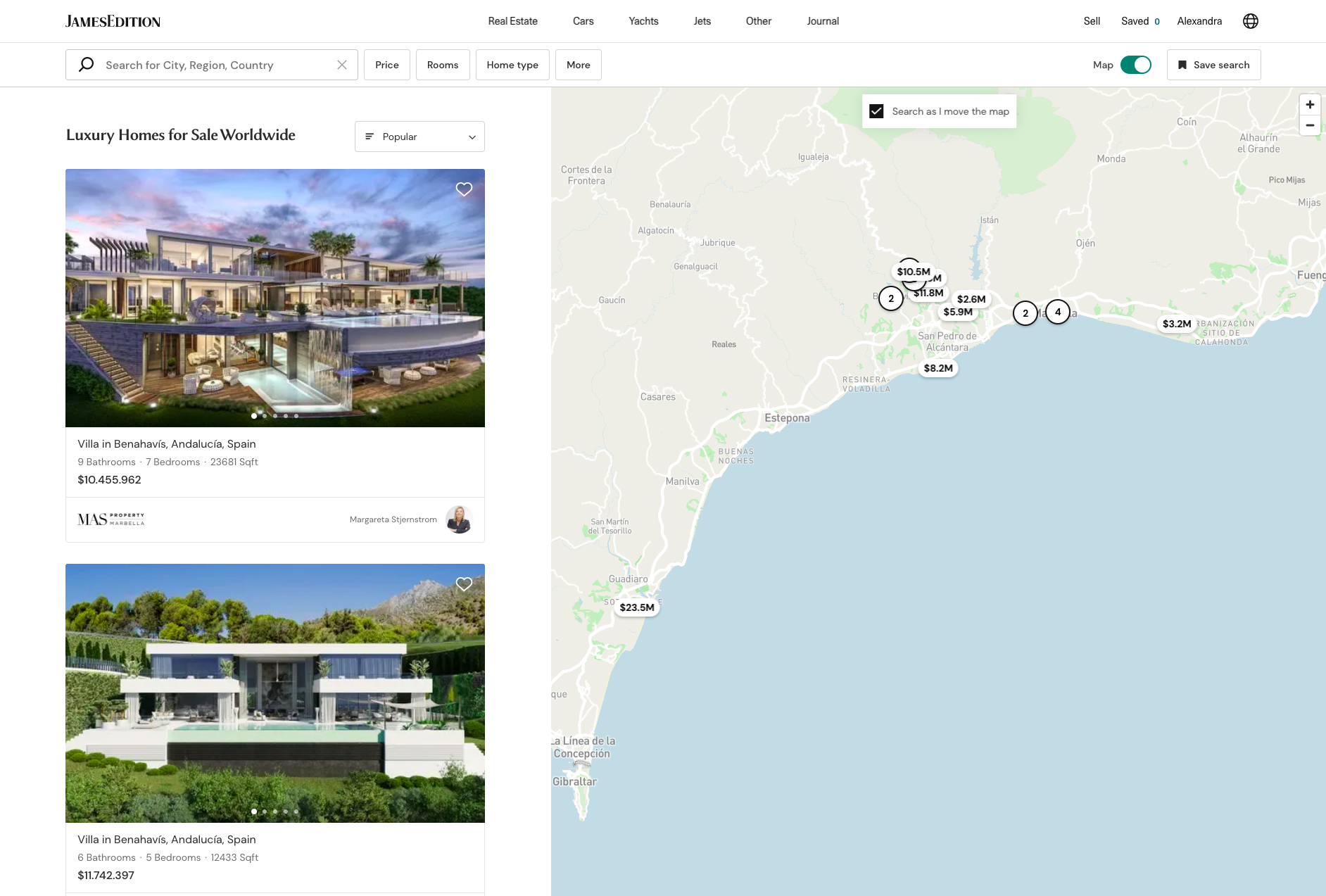The height and width of the screenshot is (896, 1326).
Task: Open the map cluster labeled 4
Action: coord(1058,312)
